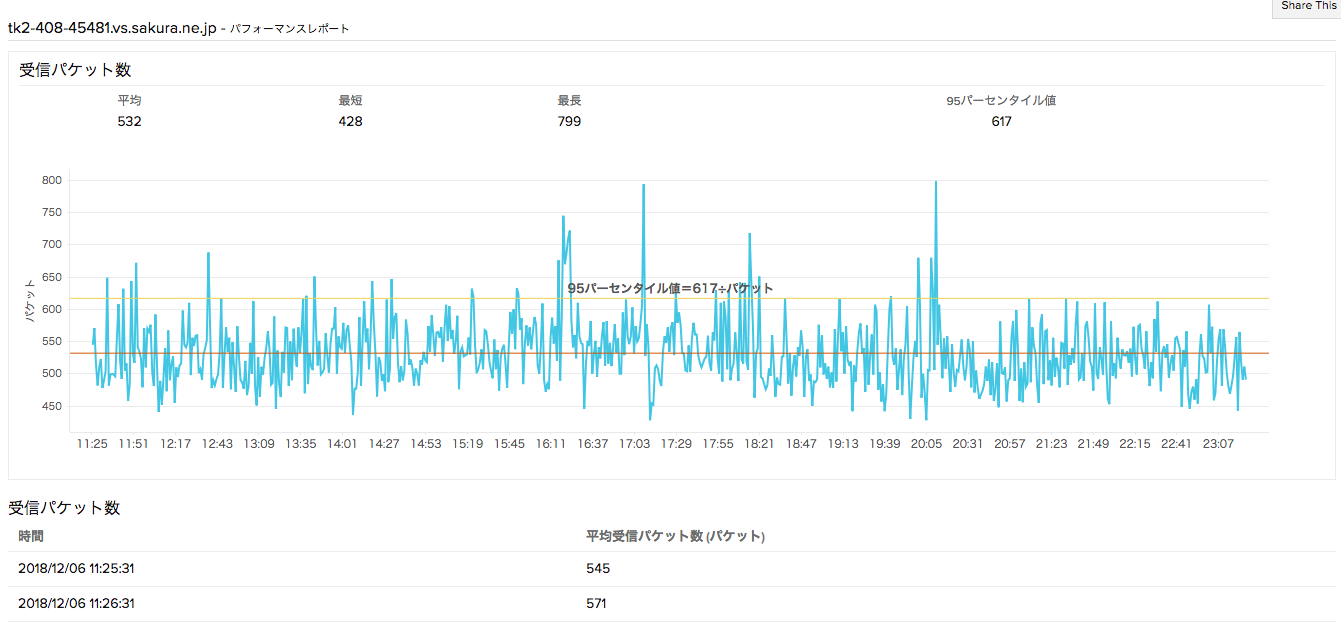Click the 20:05 x-axis time label
The image size is (1341, 625).
926,444
